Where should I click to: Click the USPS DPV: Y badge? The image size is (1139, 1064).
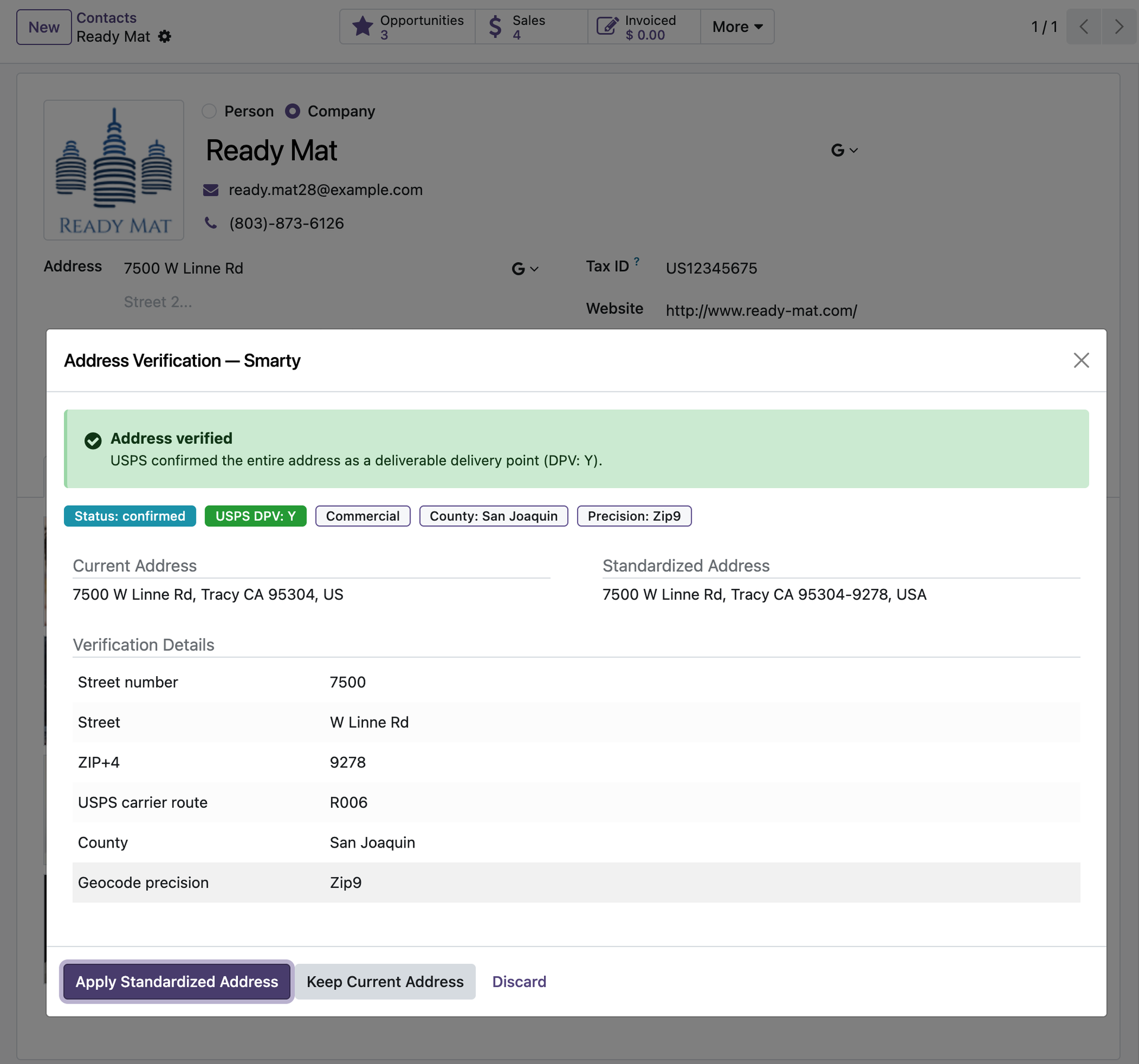coord(256,516)
